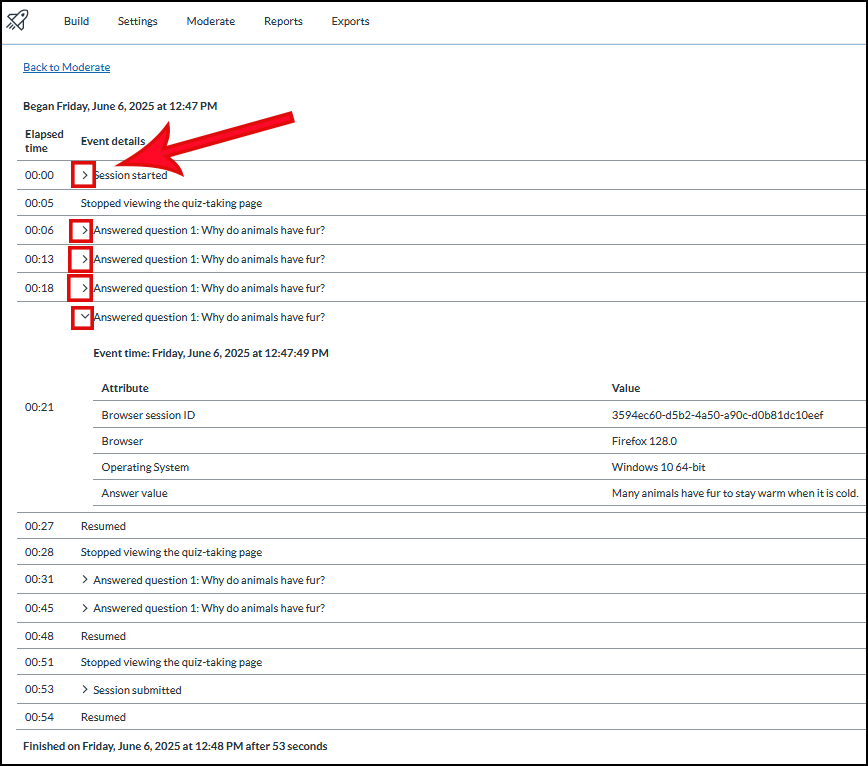Click the Elapsed time column header

[x=44, y=141]
